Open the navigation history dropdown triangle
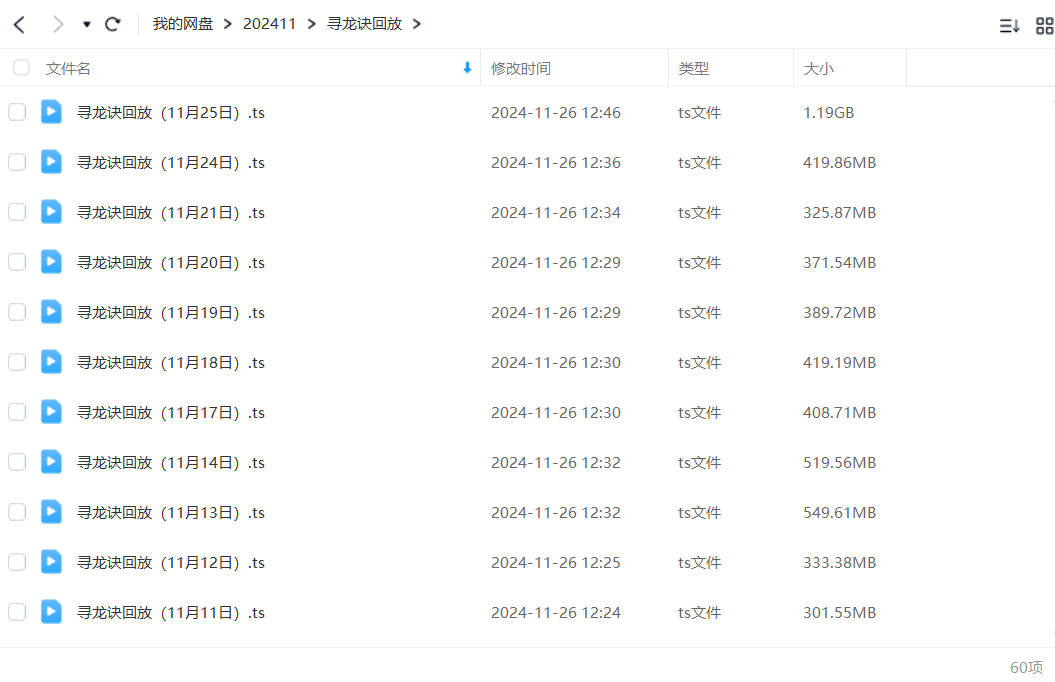The image size is (1055, 682). click(87, 25)
